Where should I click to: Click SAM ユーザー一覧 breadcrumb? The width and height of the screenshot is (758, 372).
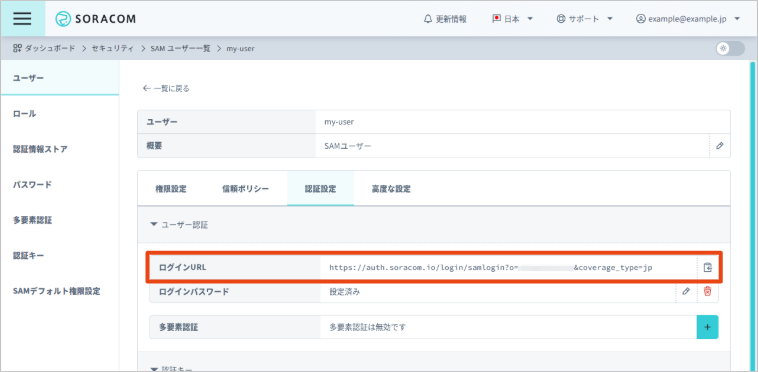click(180, 48)
